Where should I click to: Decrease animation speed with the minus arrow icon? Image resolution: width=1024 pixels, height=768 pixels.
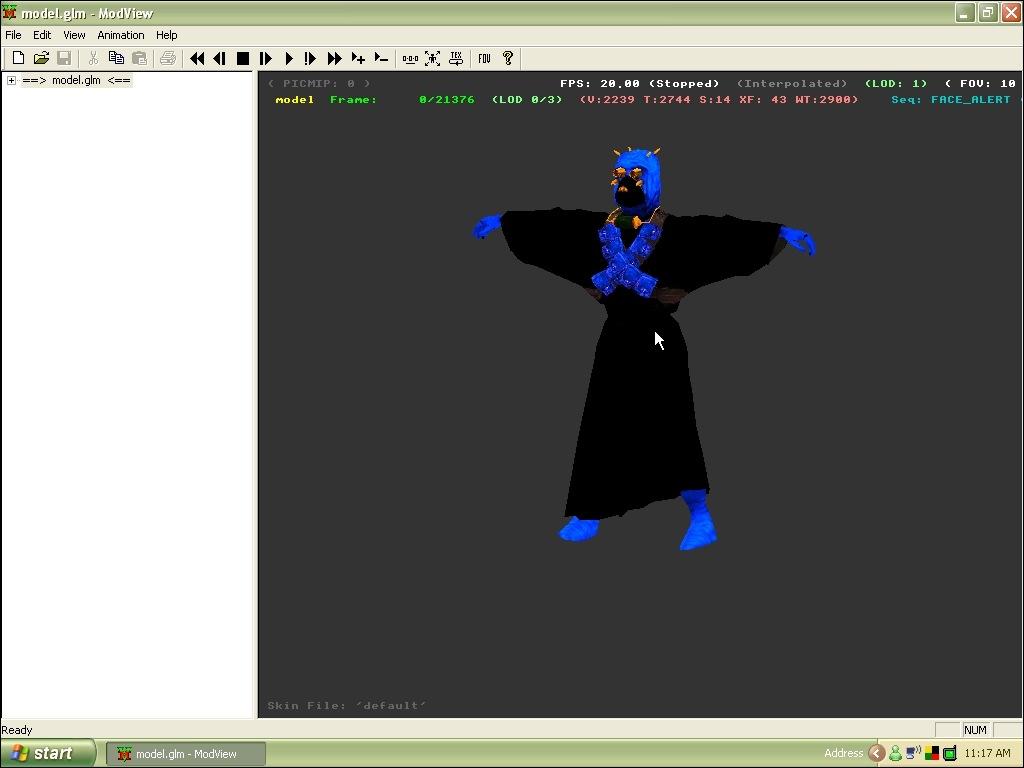coord(380,59)
